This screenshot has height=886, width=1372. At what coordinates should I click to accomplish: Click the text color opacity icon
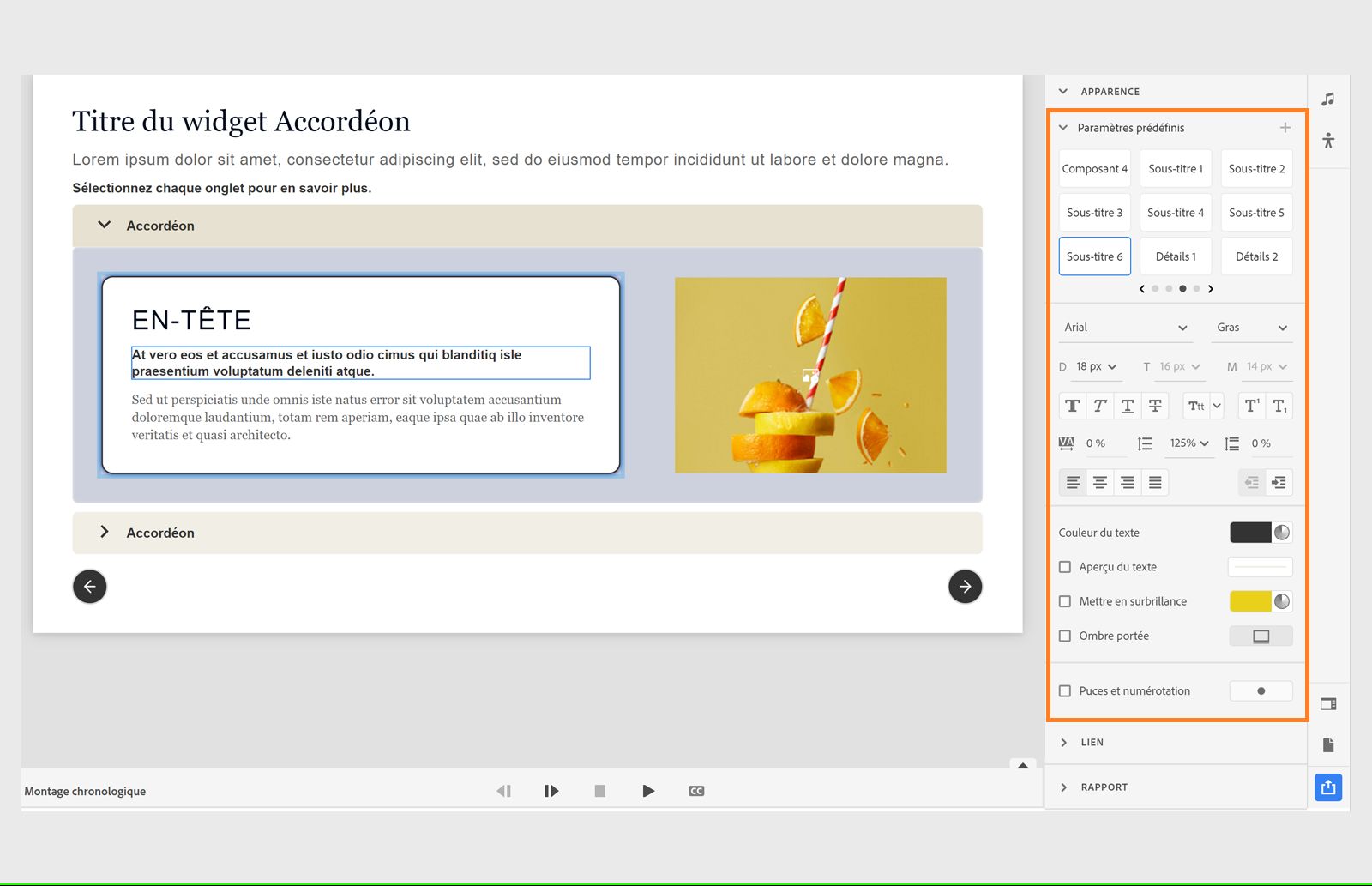point(1282,533)
